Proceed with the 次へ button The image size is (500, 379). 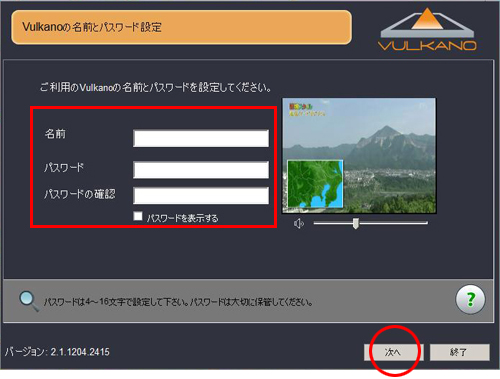point(393,352)
